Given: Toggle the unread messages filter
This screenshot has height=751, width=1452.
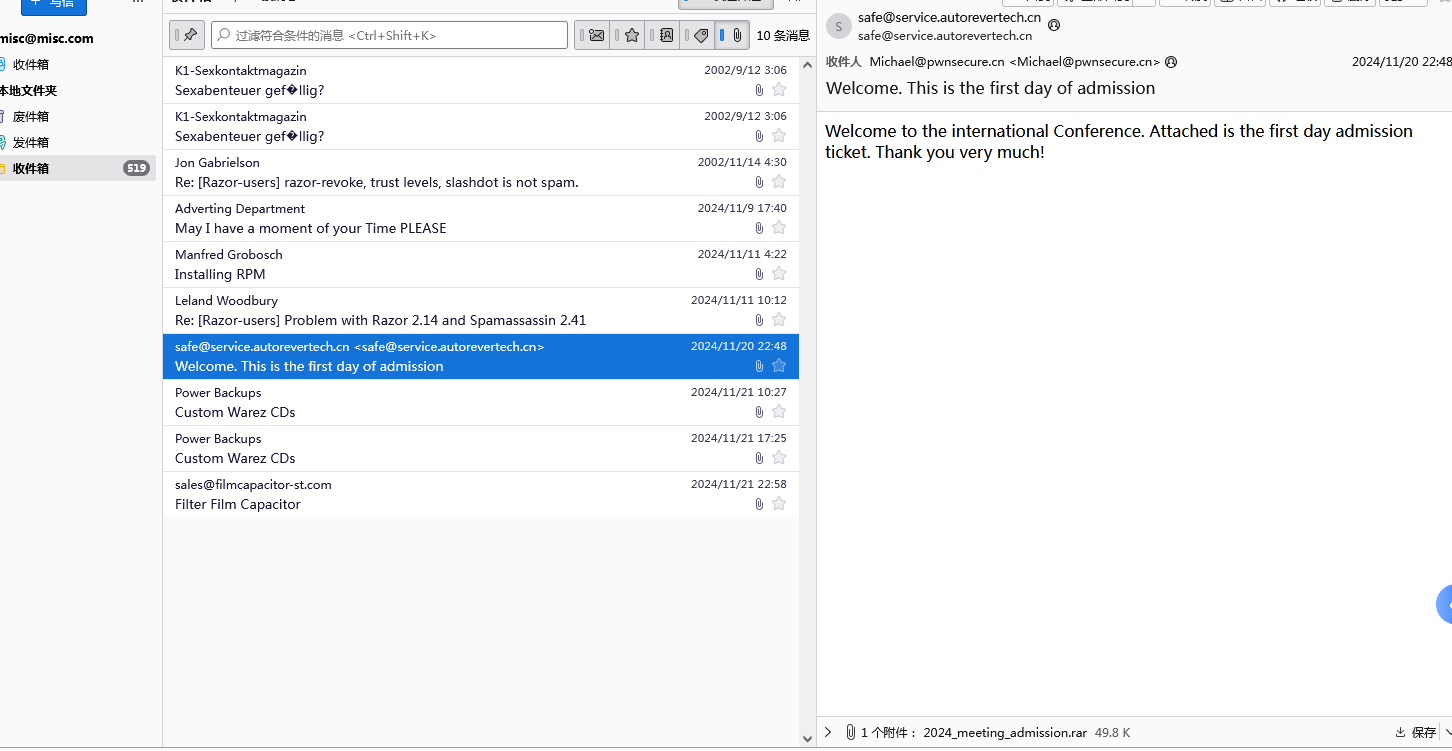Looking at the screenshot, I should (596, 35).
